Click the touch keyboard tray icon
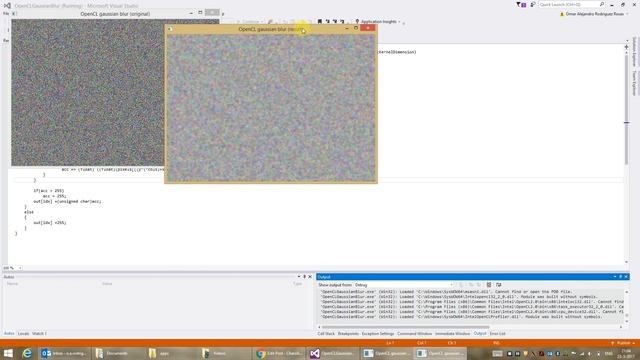Viewport: 640px width, 360px height. (x=497, y=353)
